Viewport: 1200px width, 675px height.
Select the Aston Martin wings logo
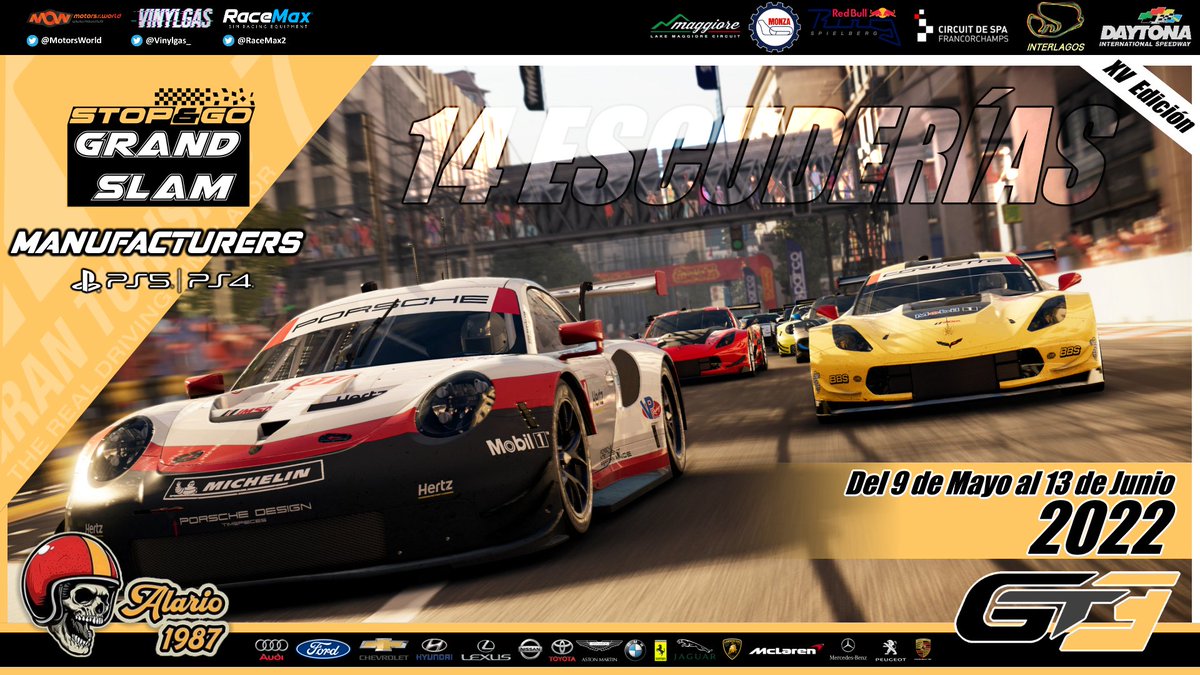tap(598, 650)
